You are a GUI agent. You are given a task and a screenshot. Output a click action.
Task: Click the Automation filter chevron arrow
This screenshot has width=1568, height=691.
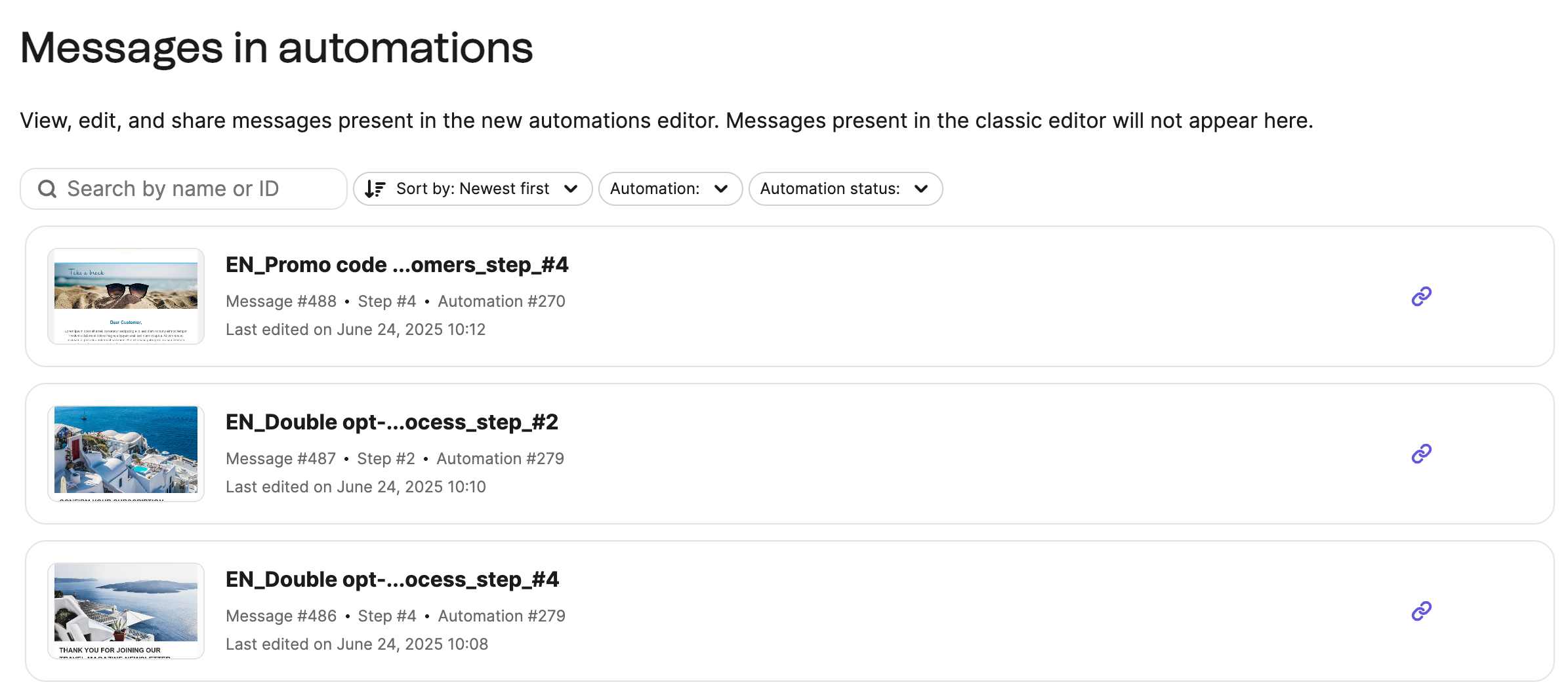(721, 189)
